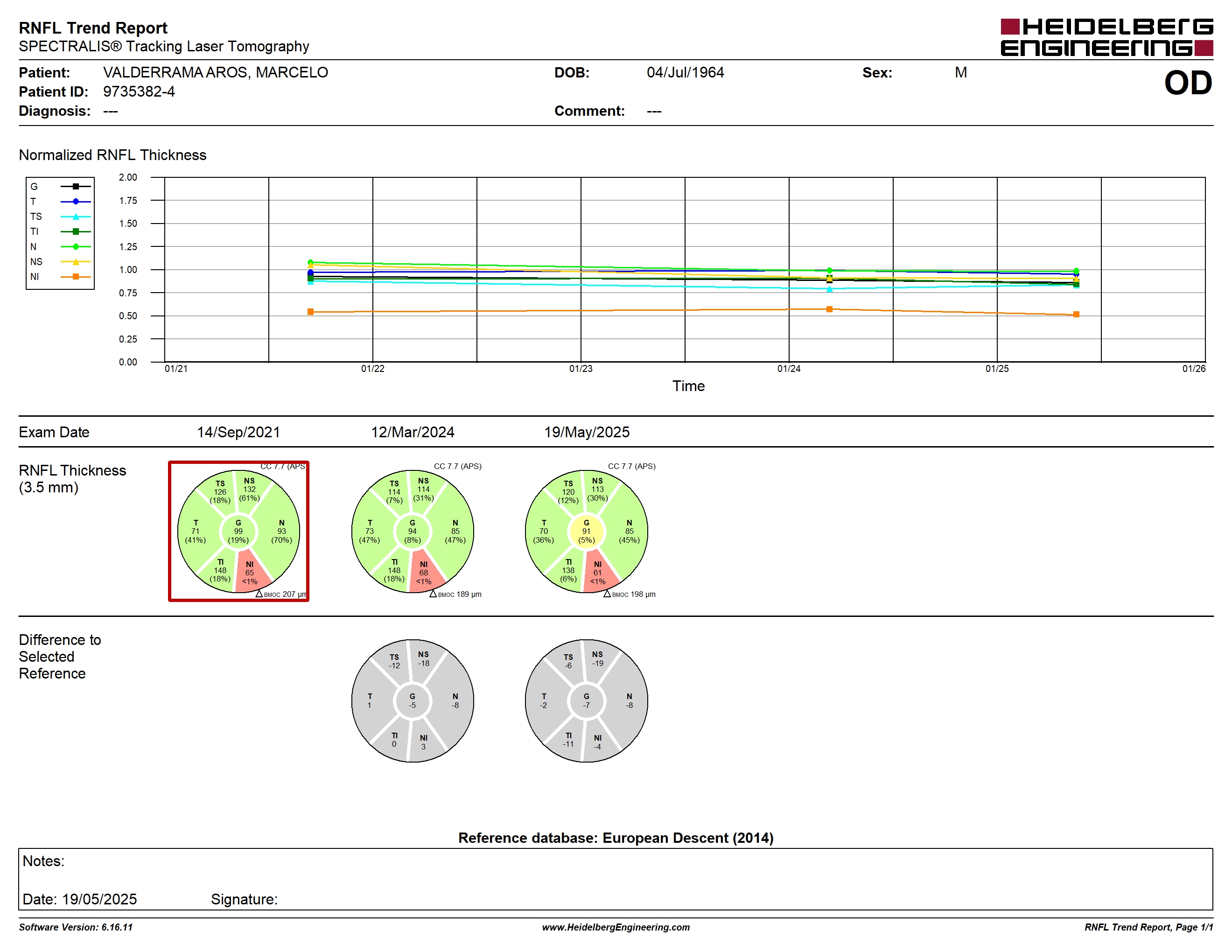1232x952 pixels.
Task: Click the cyan TS legend marker
Action: pos(76,217)
